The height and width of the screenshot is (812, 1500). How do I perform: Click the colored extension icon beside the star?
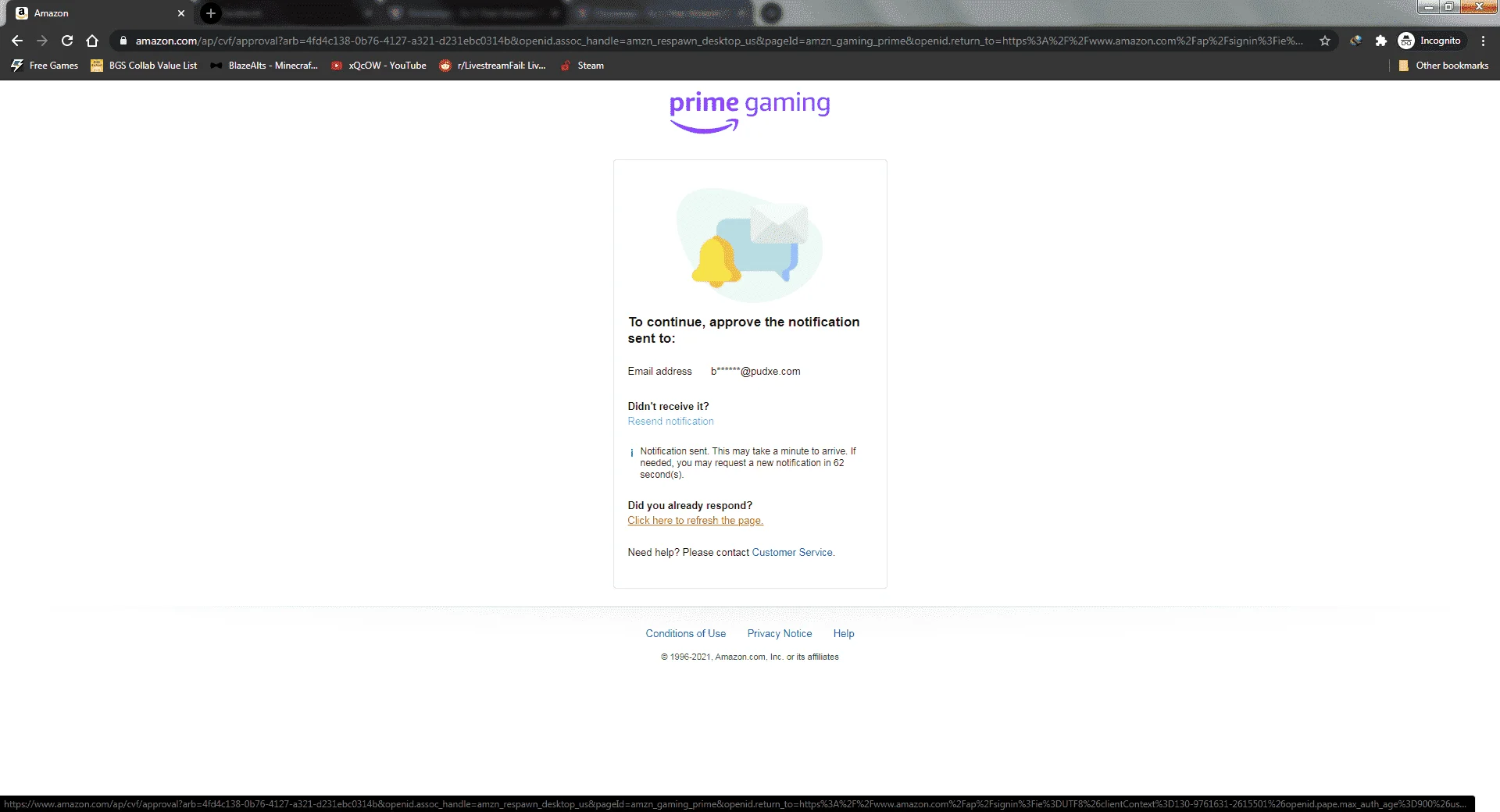pyautogui.click(x=1355, y=41)
